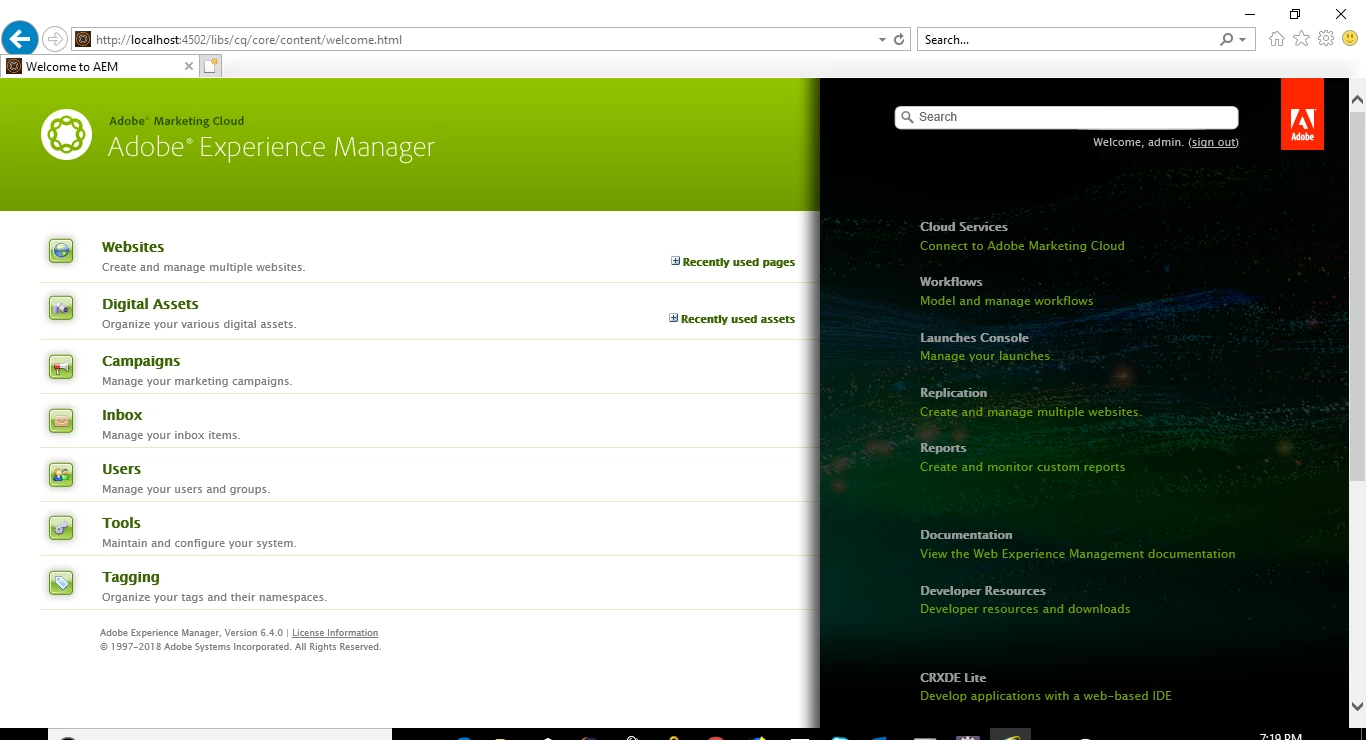Click View the Web Experience Management documentation
The width and height of the screenshot is (1366, 740).
[x=1078, y=554]
